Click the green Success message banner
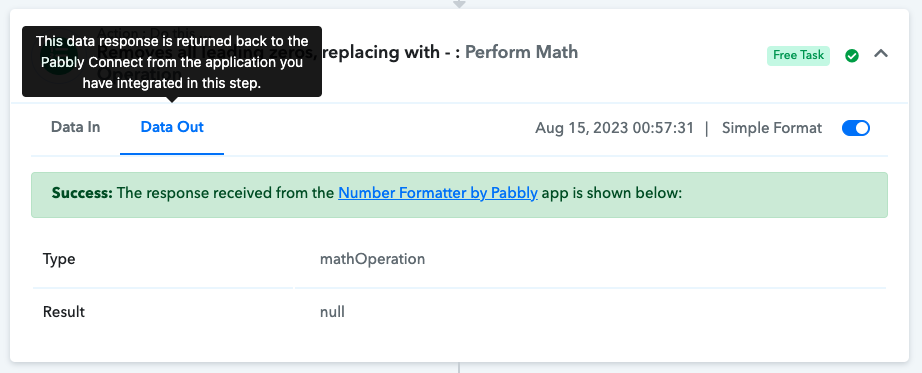922x373 pixels. pyautogui.click(x=459, y=195)
